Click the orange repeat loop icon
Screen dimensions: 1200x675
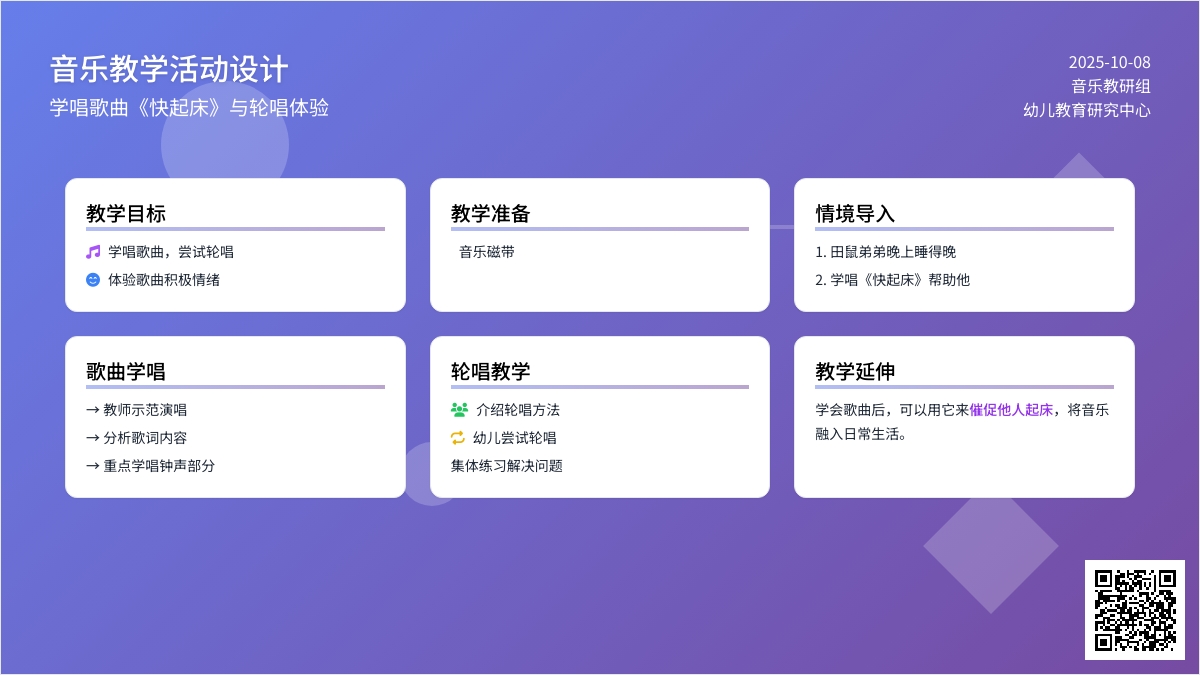click(458, 438)
